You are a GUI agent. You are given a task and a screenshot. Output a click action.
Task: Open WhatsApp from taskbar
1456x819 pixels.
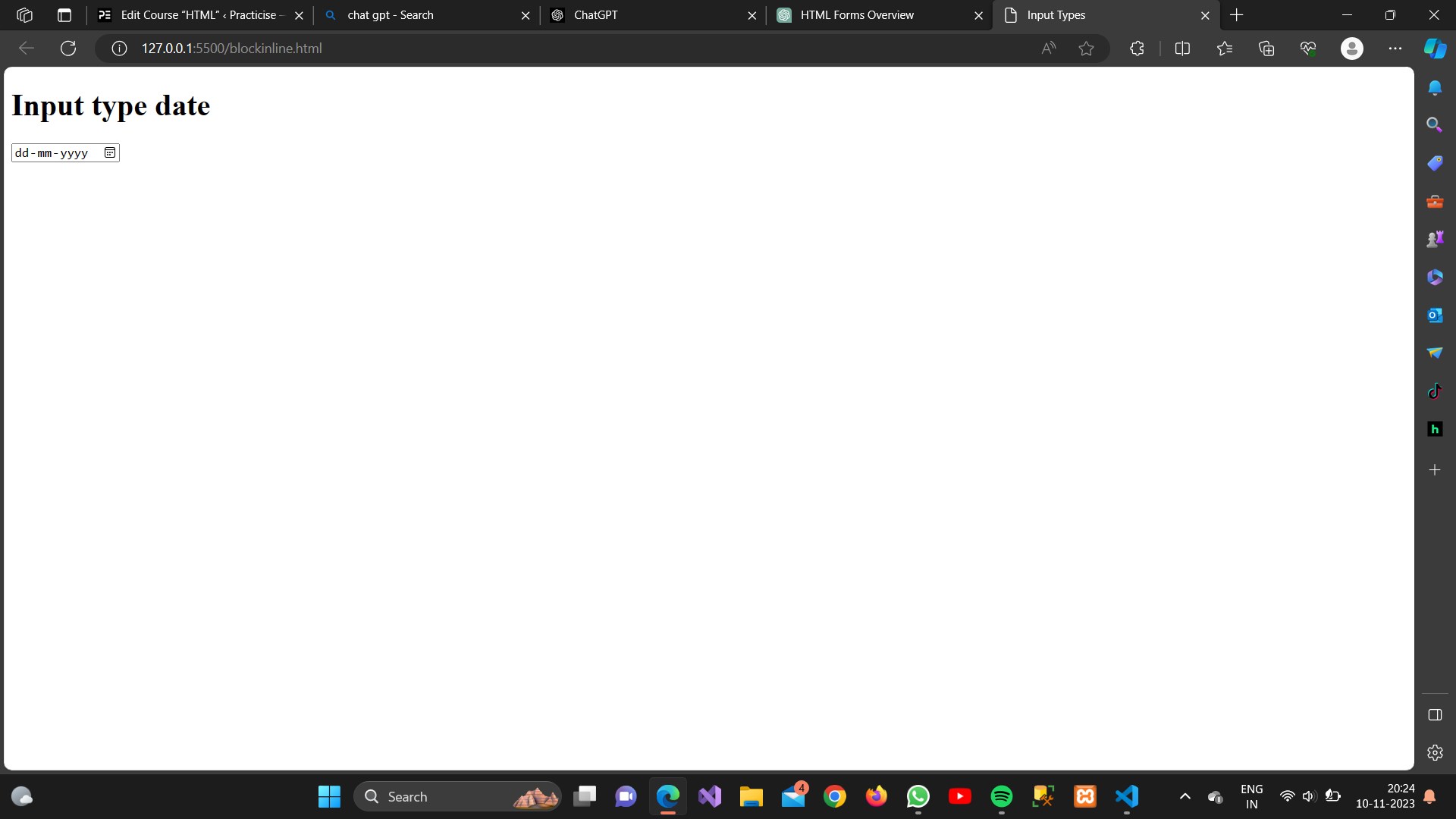918,797
